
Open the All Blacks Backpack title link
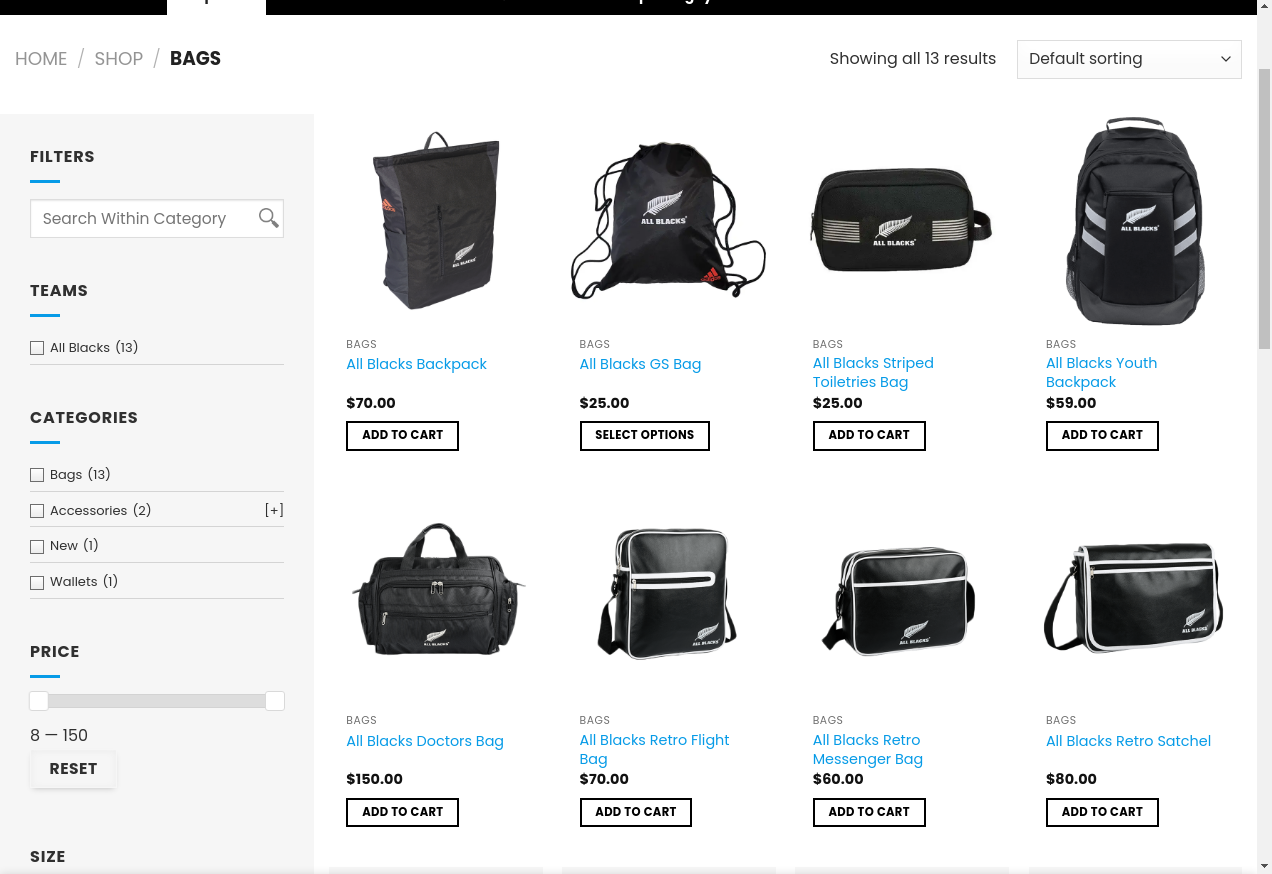pos(416,364)
